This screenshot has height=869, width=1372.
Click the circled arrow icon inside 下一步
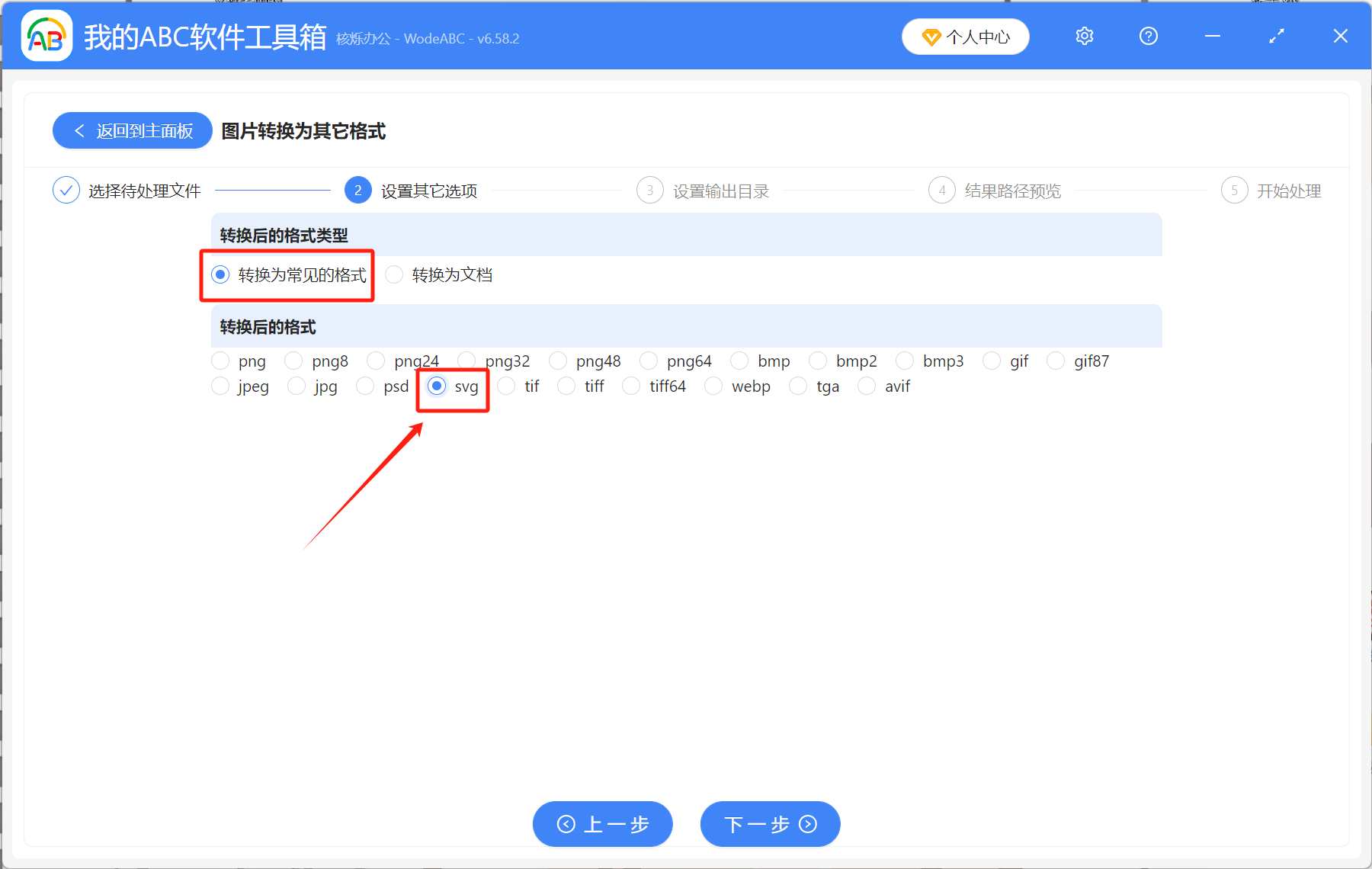pos(806,824)
